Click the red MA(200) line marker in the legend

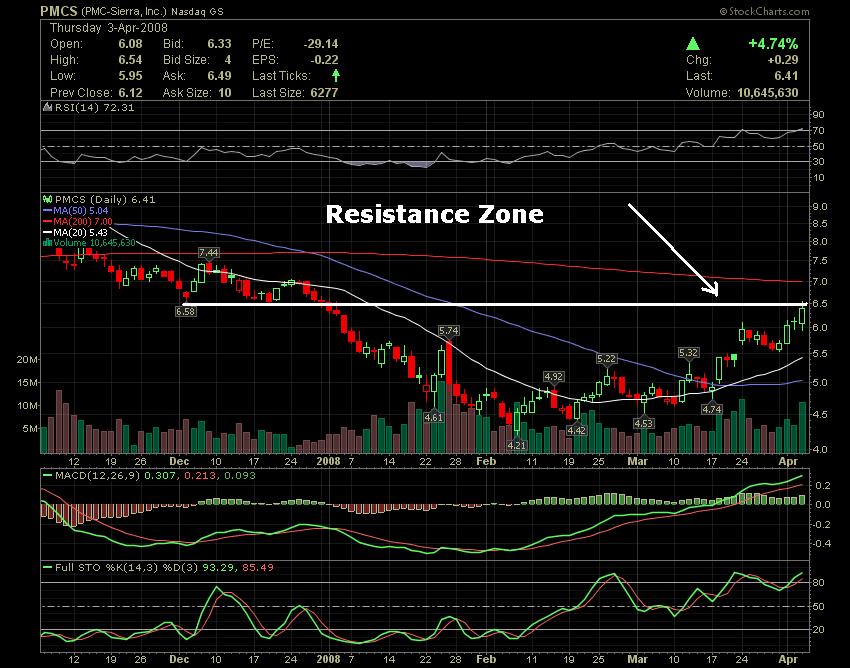pos(47,221)
